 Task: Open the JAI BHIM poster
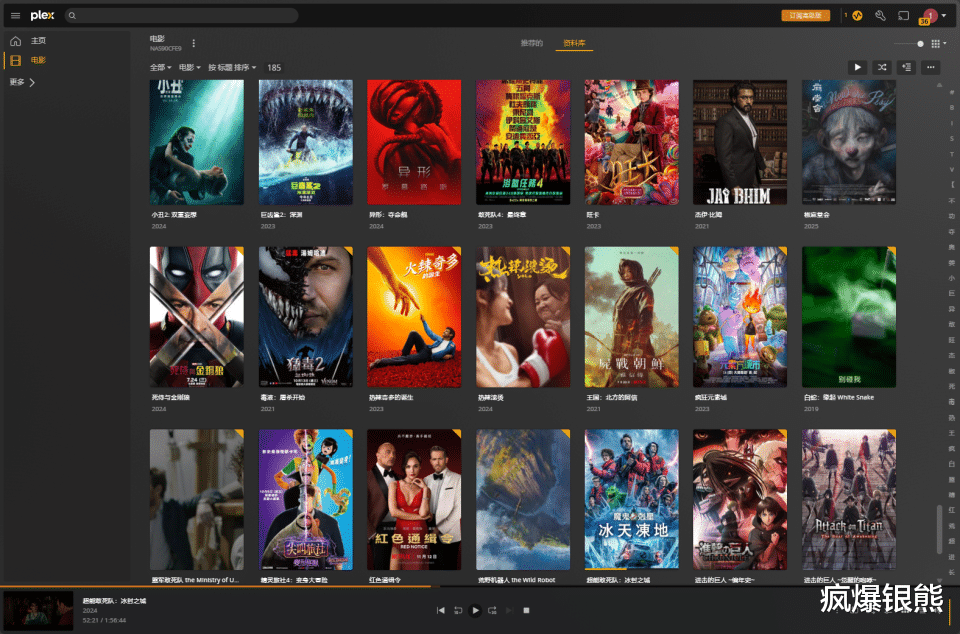(740, 142)
